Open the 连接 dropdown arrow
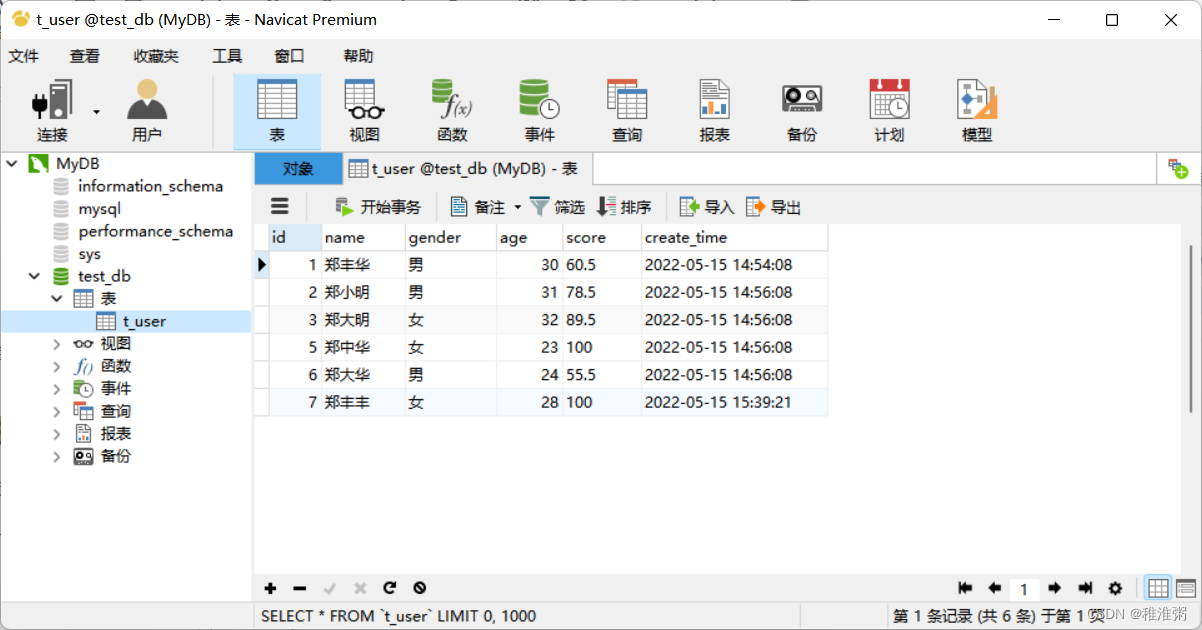The height and width of the screenshot is (630, 1202). click(x=97, y=111)
